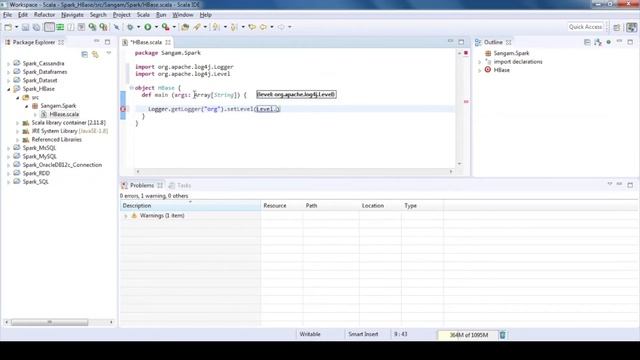This screenshot has height=360, width=640.
Task: Expand import declarations in Outline
Action: point(480,62)
